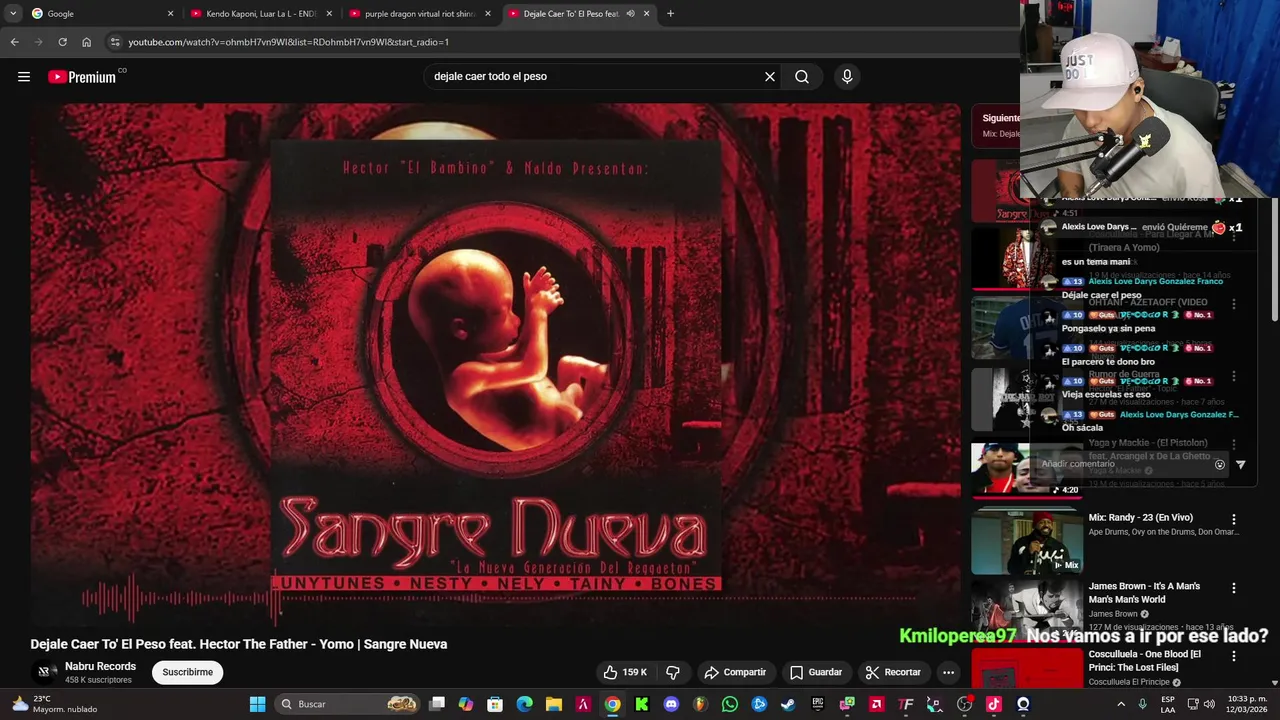Viewport: 1280px width, 720px height.
Task: Play Mix: Randy - 23 thumbnail
Action: [x=1027, y=541]
